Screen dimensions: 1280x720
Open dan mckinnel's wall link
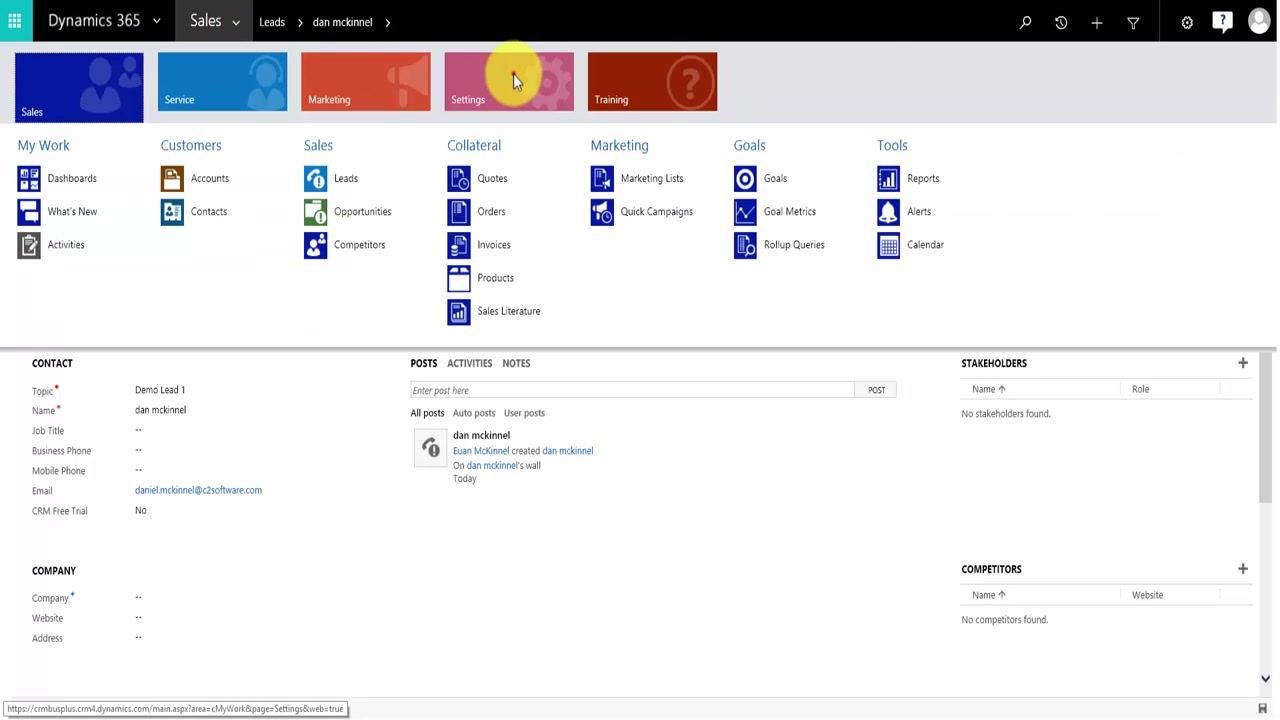coord(491,465)
